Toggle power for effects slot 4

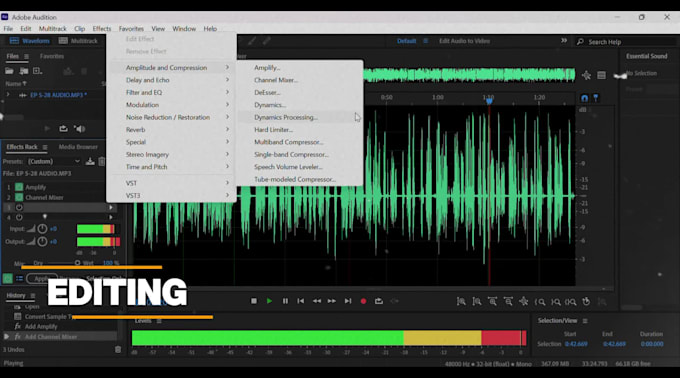click(19, 217)
